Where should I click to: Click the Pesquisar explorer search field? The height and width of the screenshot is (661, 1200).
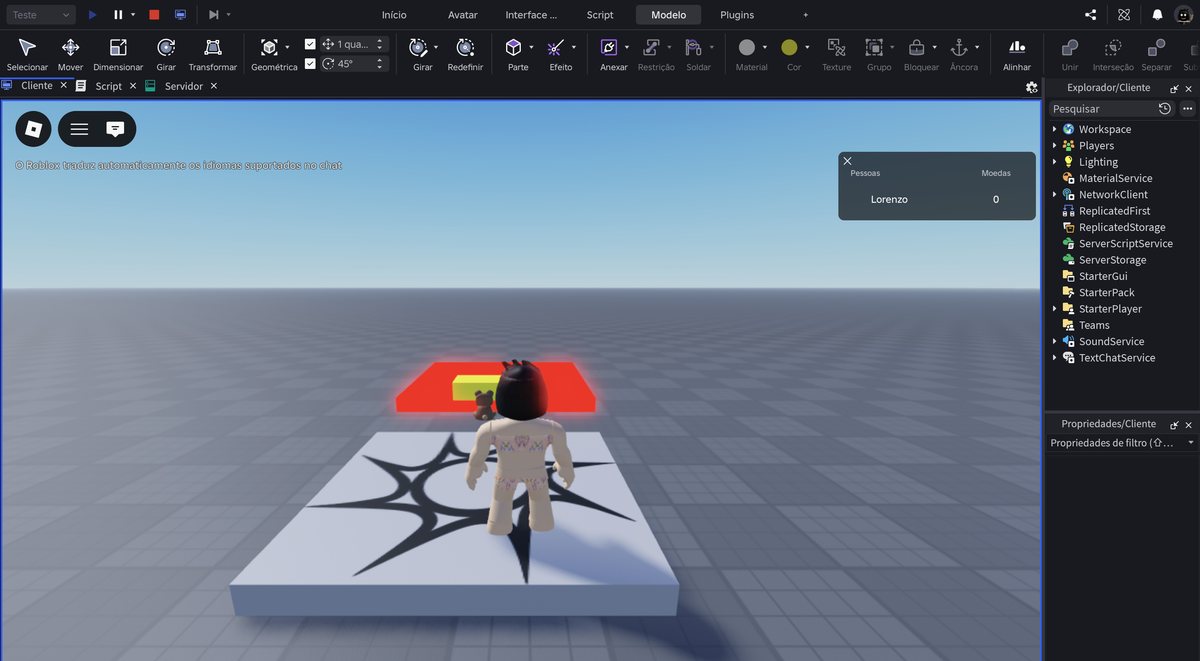(x=1102, y=108)
